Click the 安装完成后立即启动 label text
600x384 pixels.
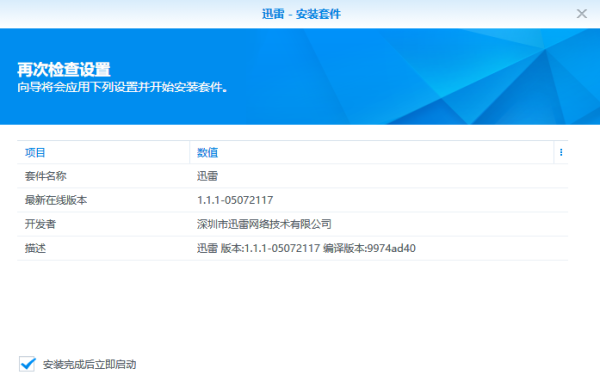90,364
